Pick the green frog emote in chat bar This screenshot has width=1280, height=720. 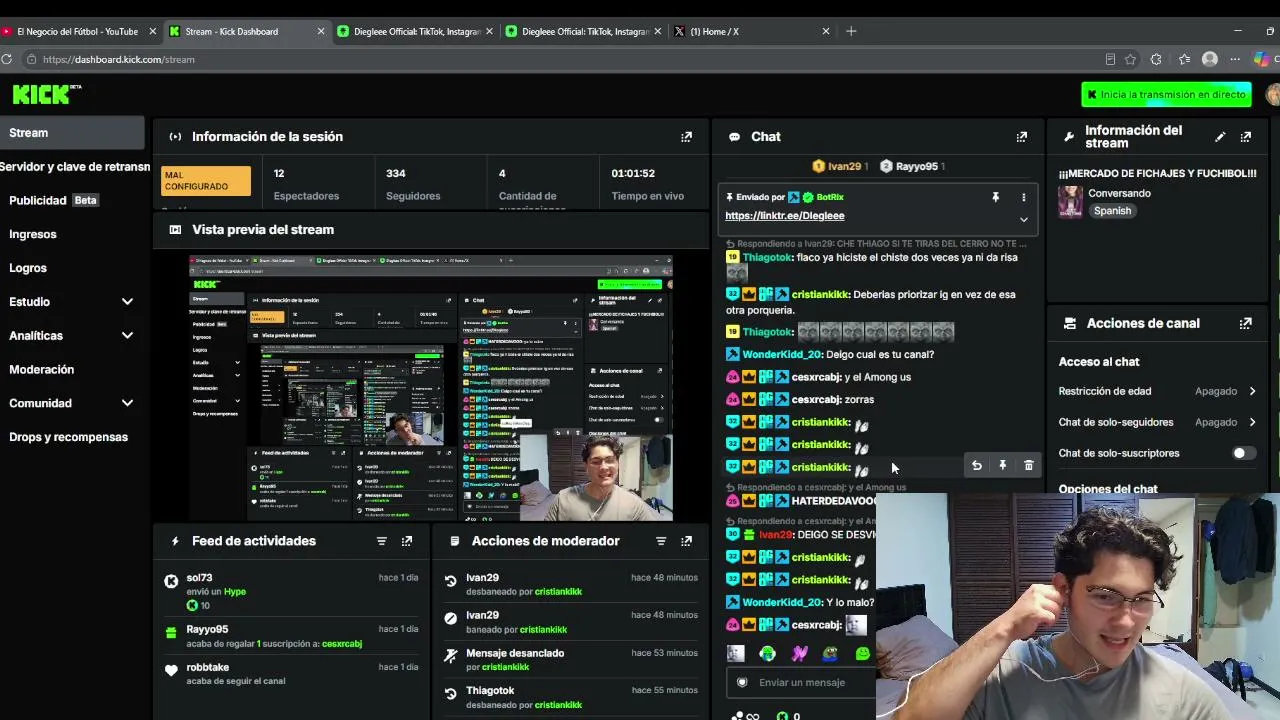coord(831,654)
